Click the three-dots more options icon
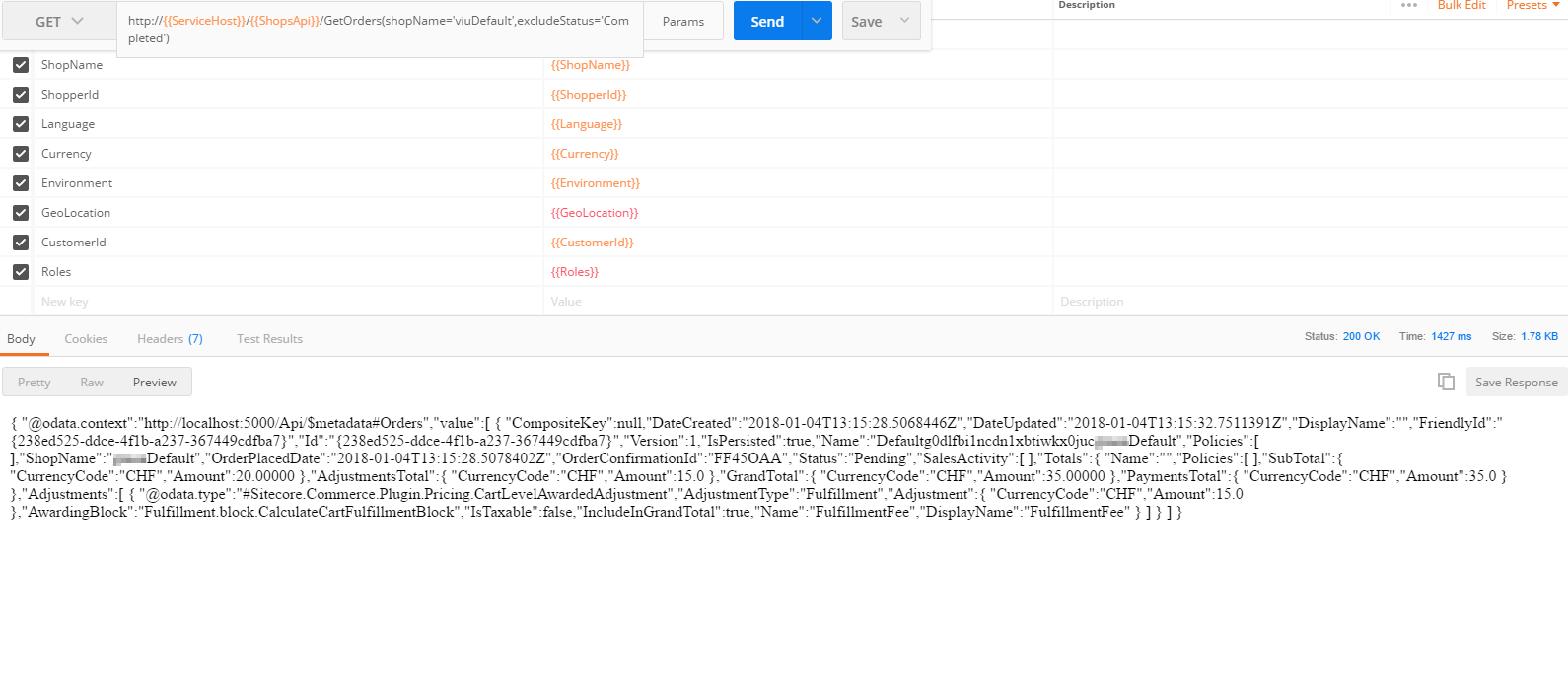 pos(1408,6)
